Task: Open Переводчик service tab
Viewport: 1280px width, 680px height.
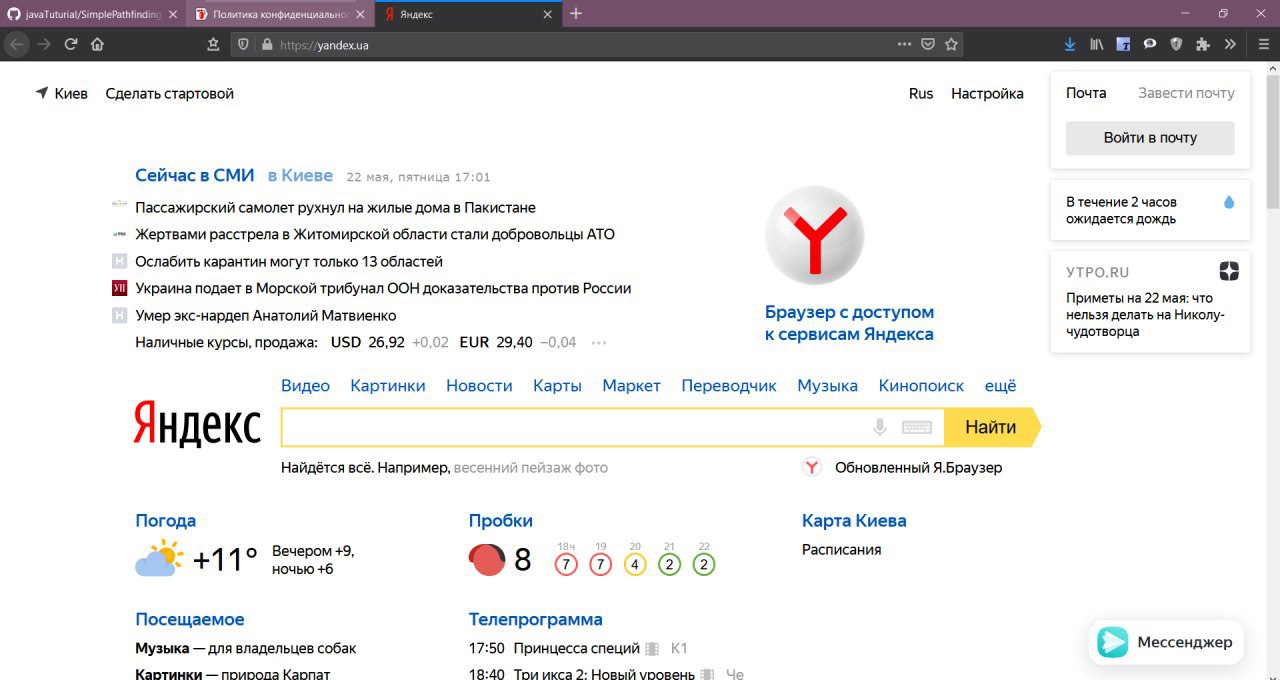Action: tap(729, 385)
